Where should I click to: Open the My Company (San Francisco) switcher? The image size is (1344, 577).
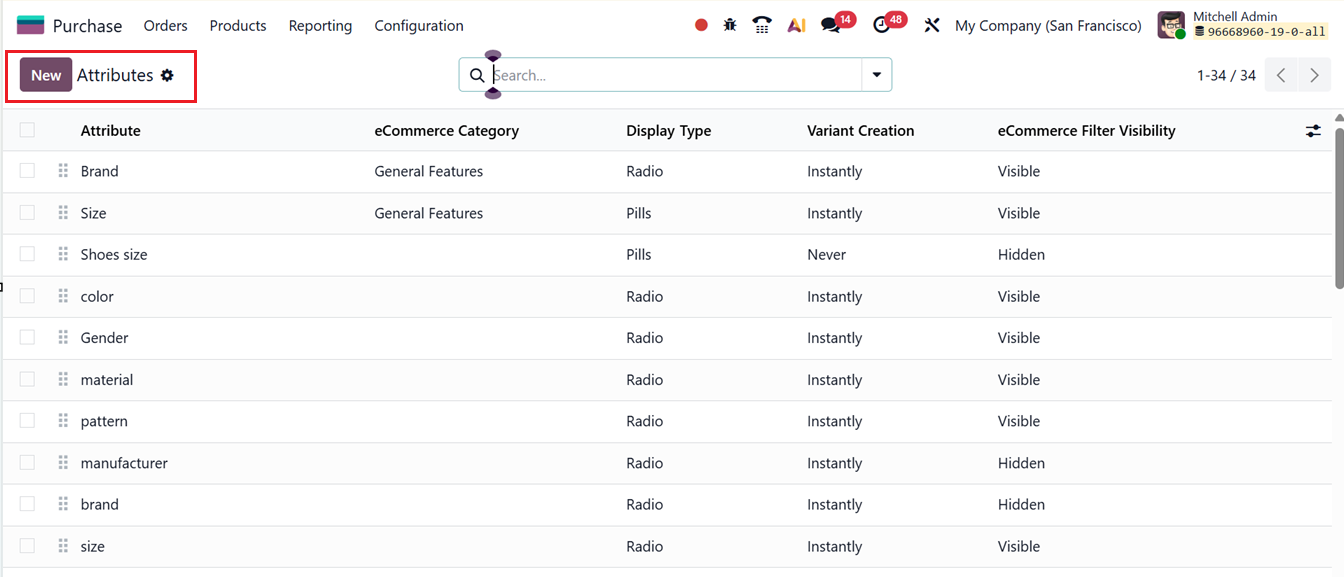click(1048, 25)
